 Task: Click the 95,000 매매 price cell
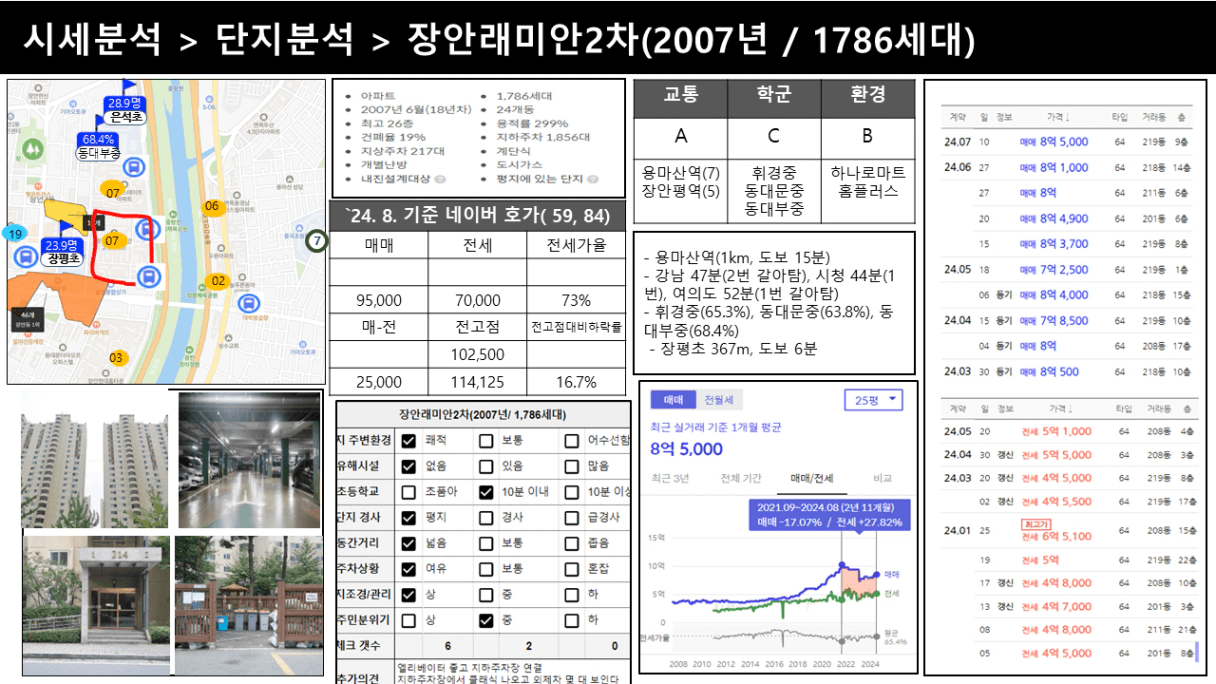coord(379,300)
